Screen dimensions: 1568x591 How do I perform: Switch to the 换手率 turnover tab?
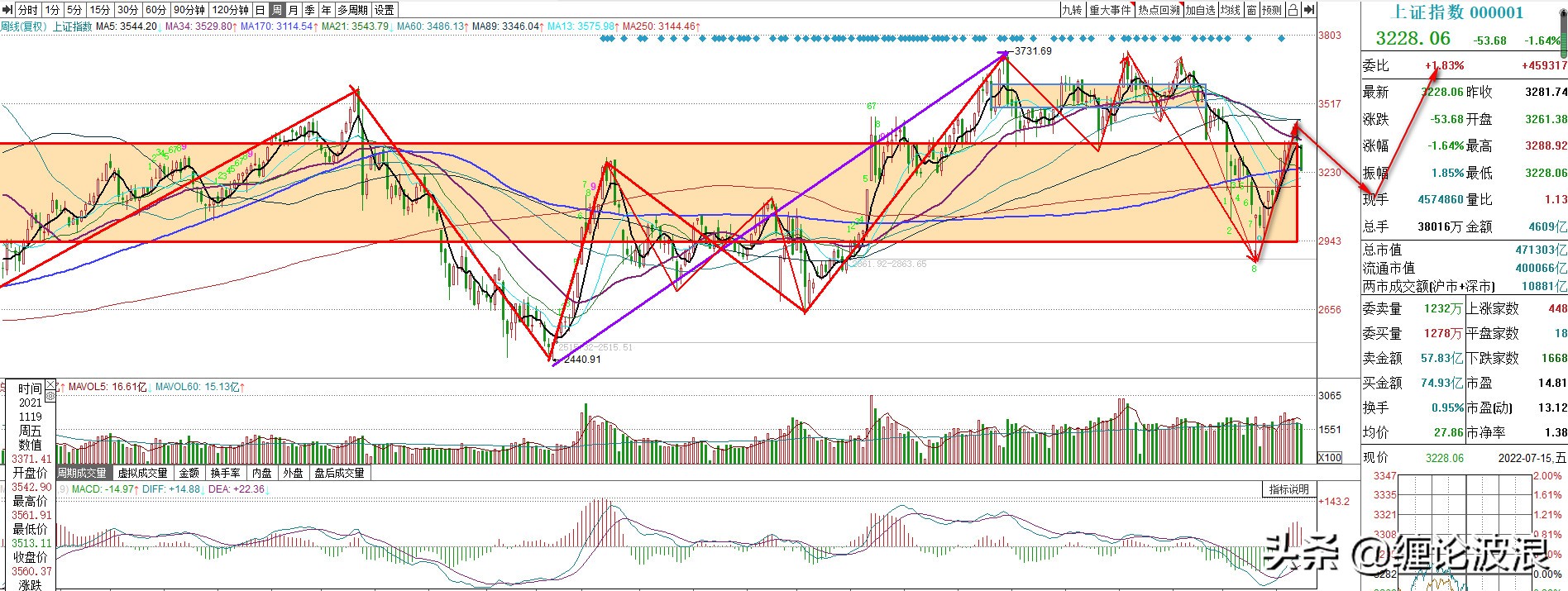225,473
